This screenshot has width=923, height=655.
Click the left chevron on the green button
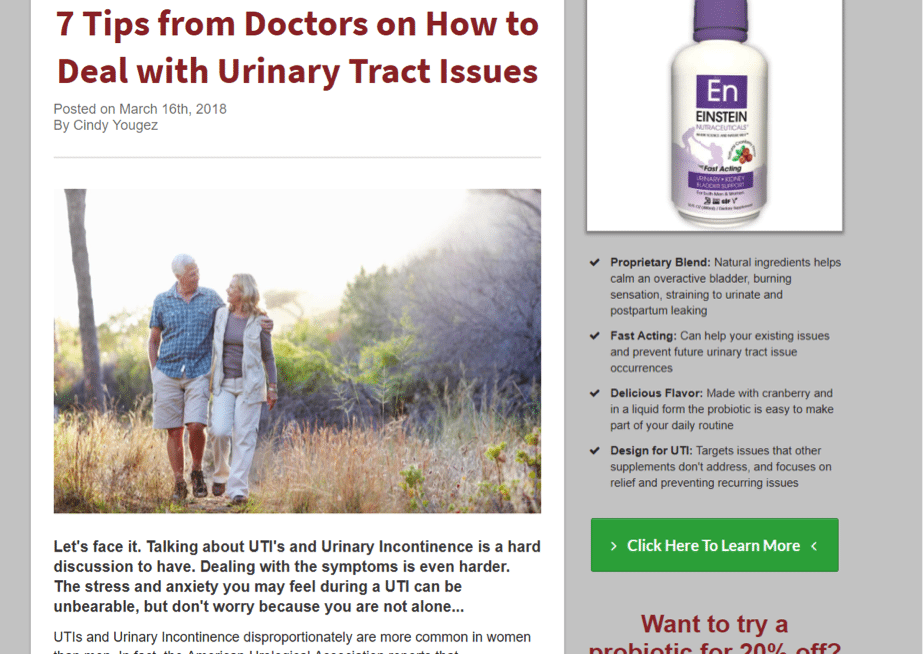tap(613, 546)
